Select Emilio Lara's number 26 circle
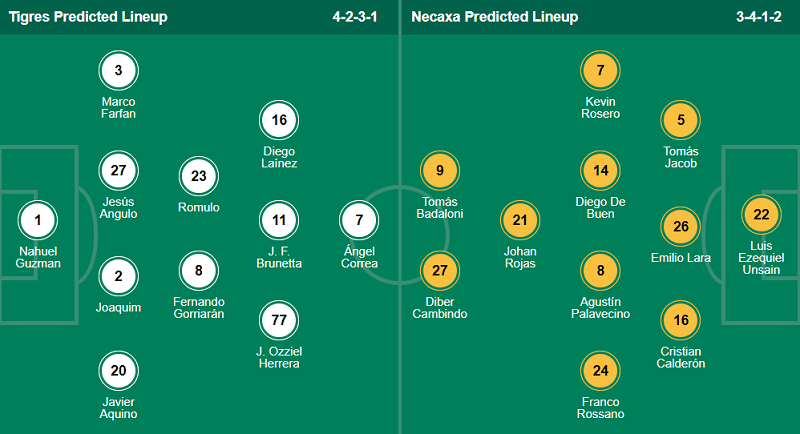The image size is (800, 434). (681, 226)
